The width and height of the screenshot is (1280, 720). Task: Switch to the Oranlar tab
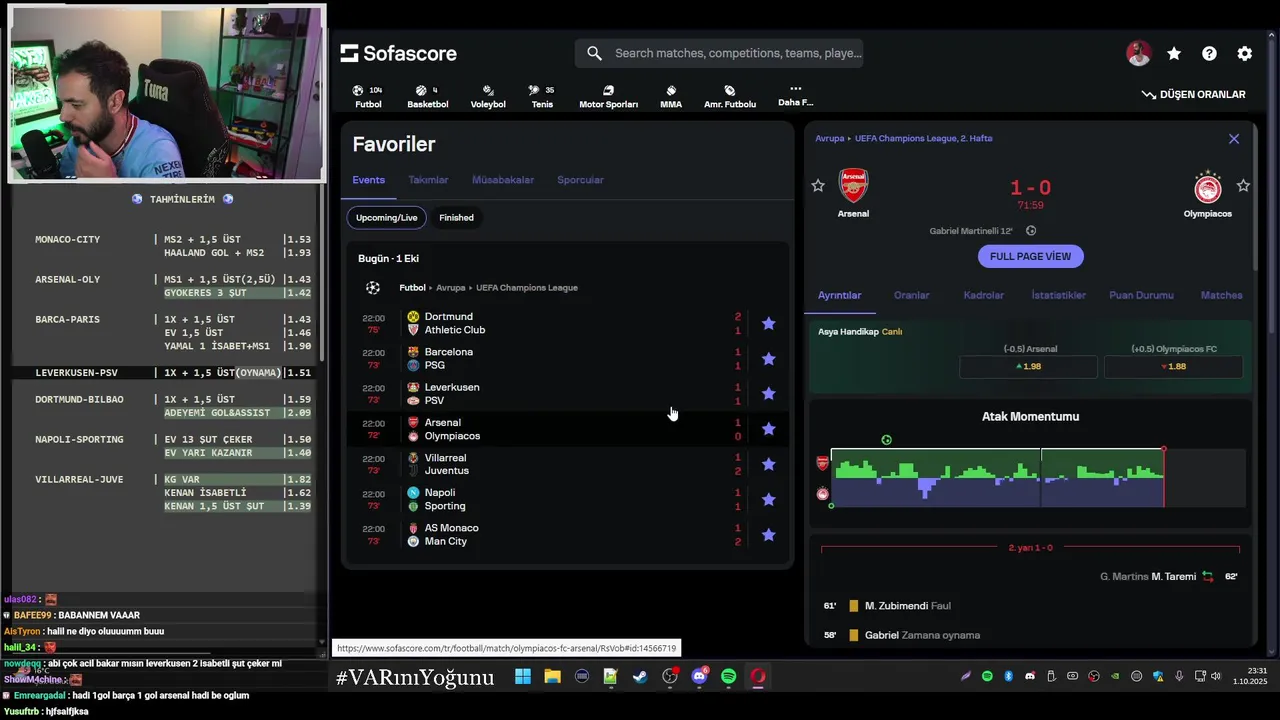(x=911, y=296)
